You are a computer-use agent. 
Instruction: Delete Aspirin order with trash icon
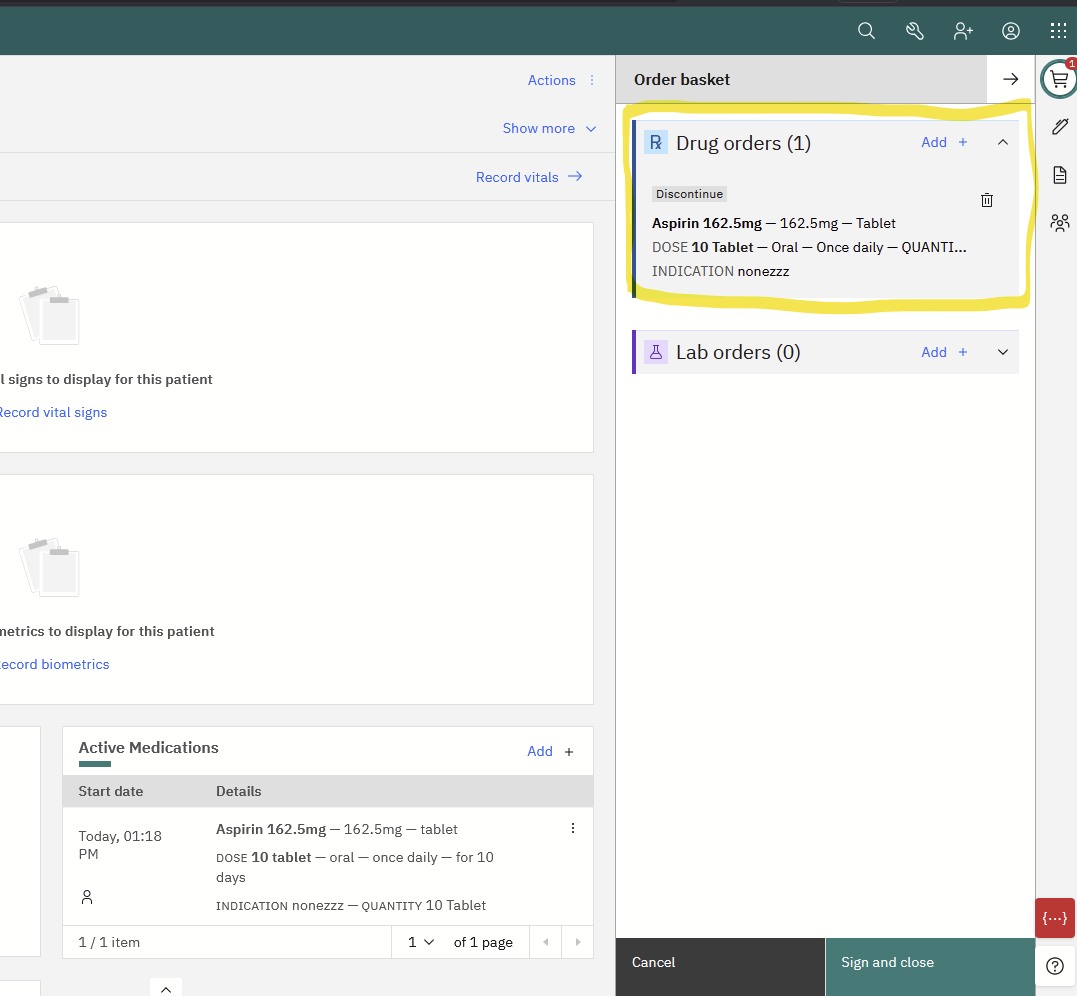pos(987,200)
